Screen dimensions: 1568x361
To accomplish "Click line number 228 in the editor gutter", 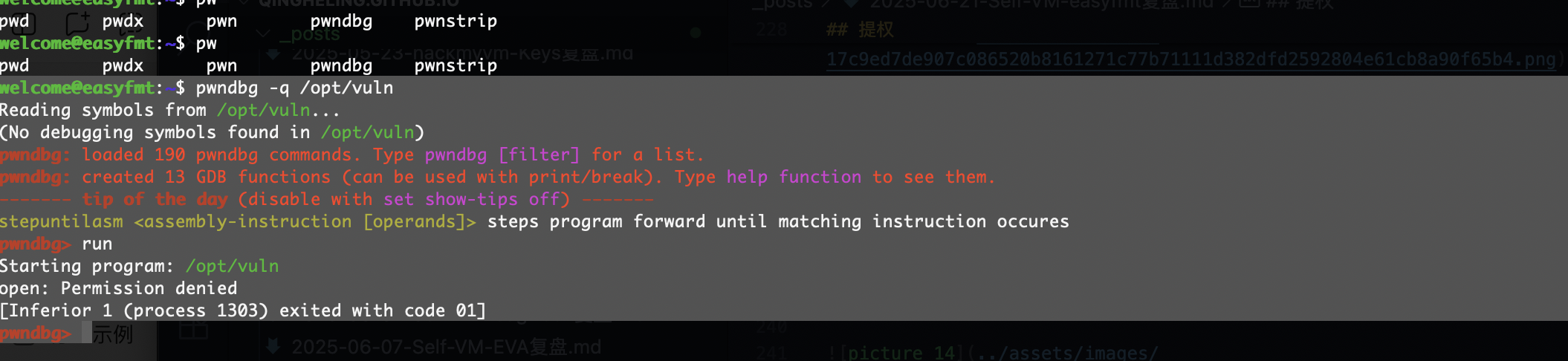I will 771,30.
